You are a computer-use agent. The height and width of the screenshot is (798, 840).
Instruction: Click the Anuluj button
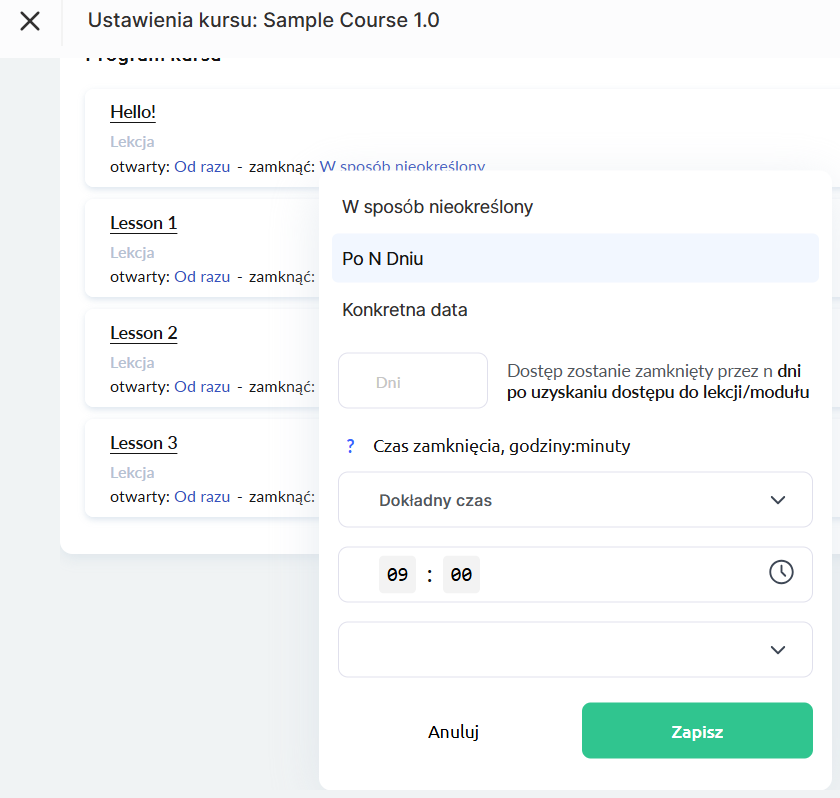point(453,731)
